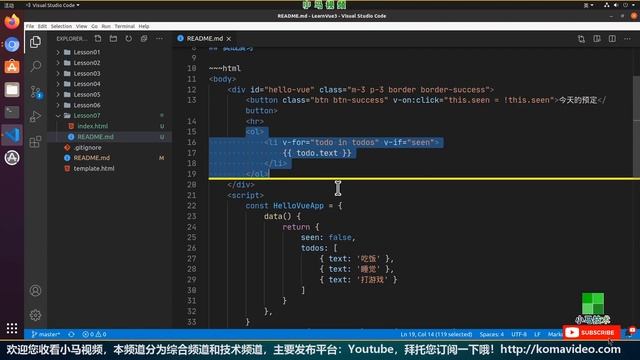Show Applications grid in the dock
Image resolution: width=640 pixels, height=360 pixels.
(12, 328)
